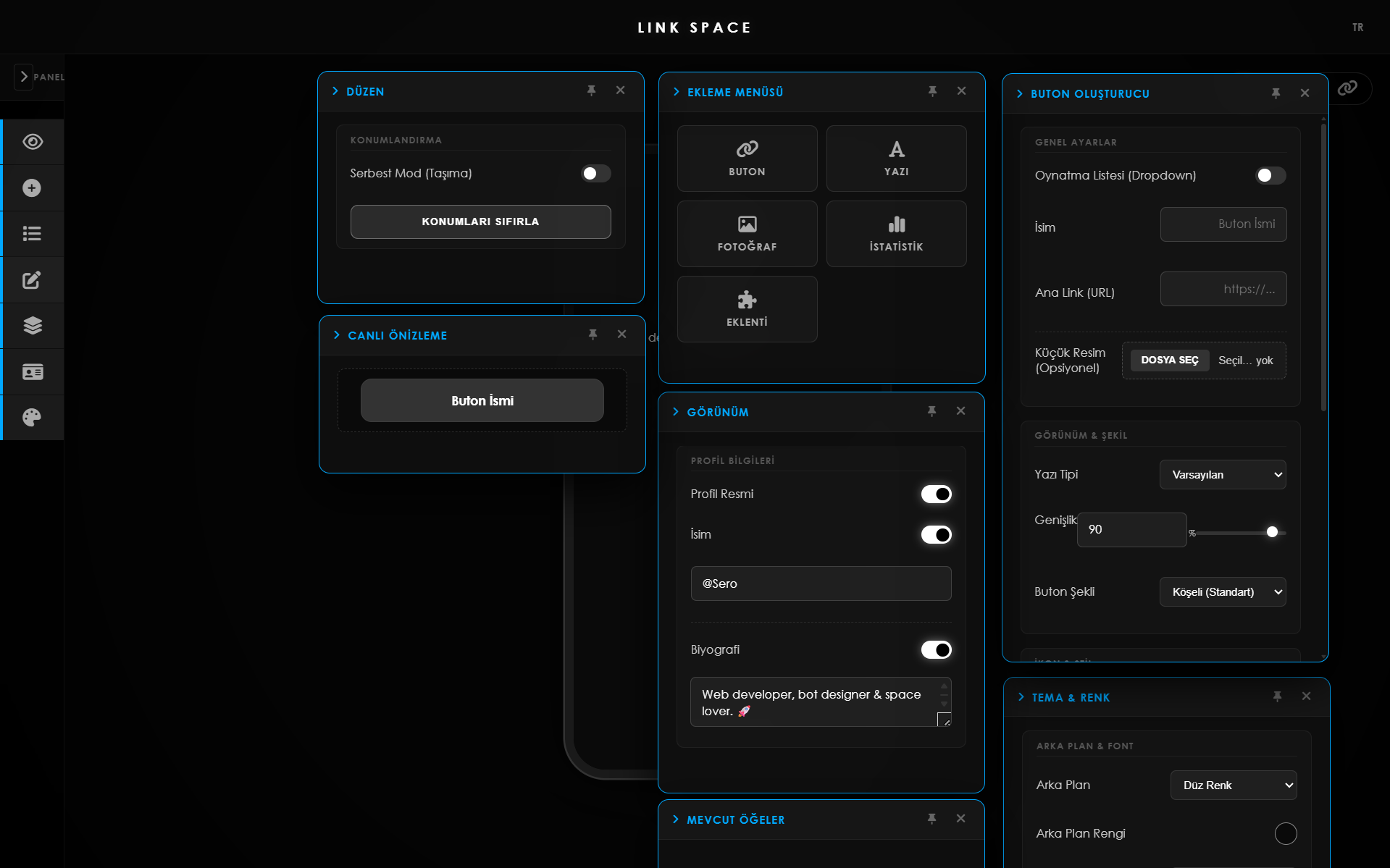Viewport: 1390px width, 868px height.
Task: Click the layers stack icon in sidebar
Action: point(33,326)
